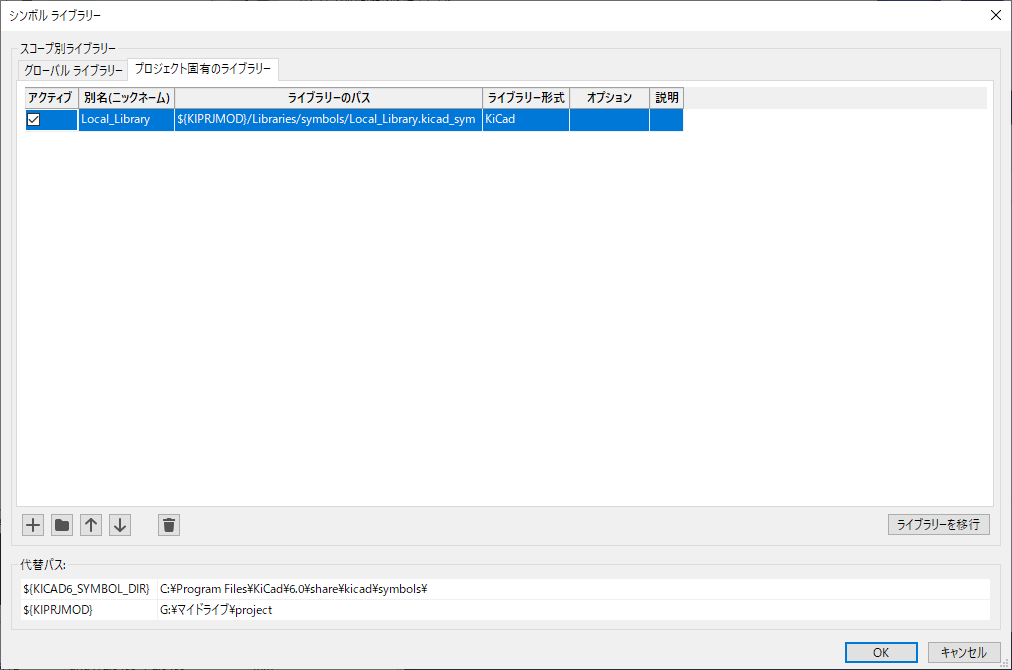Click the キャンセル button
The height and width of the screenshot is (670, 1012).
click(963, 652)
